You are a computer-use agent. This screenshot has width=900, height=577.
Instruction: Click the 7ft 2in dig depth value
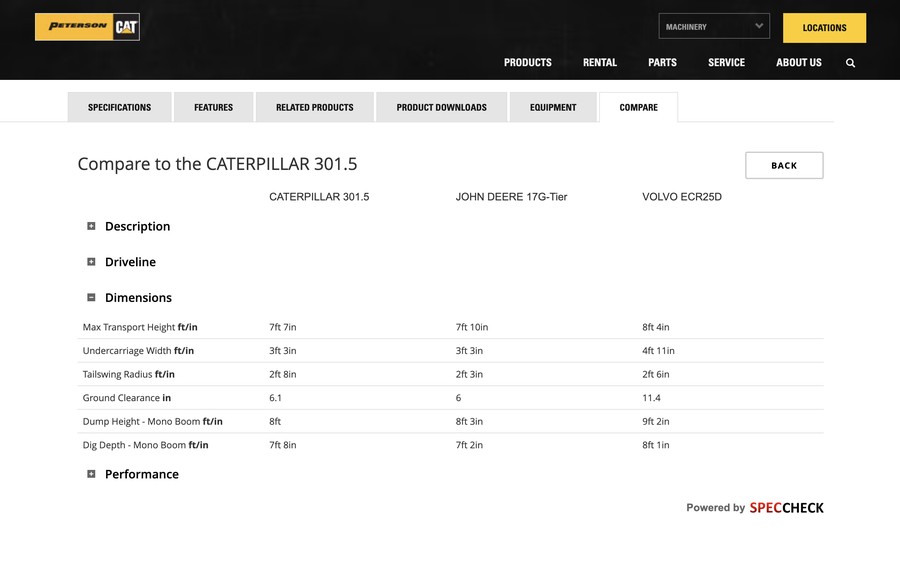click(x=469, y=445)
